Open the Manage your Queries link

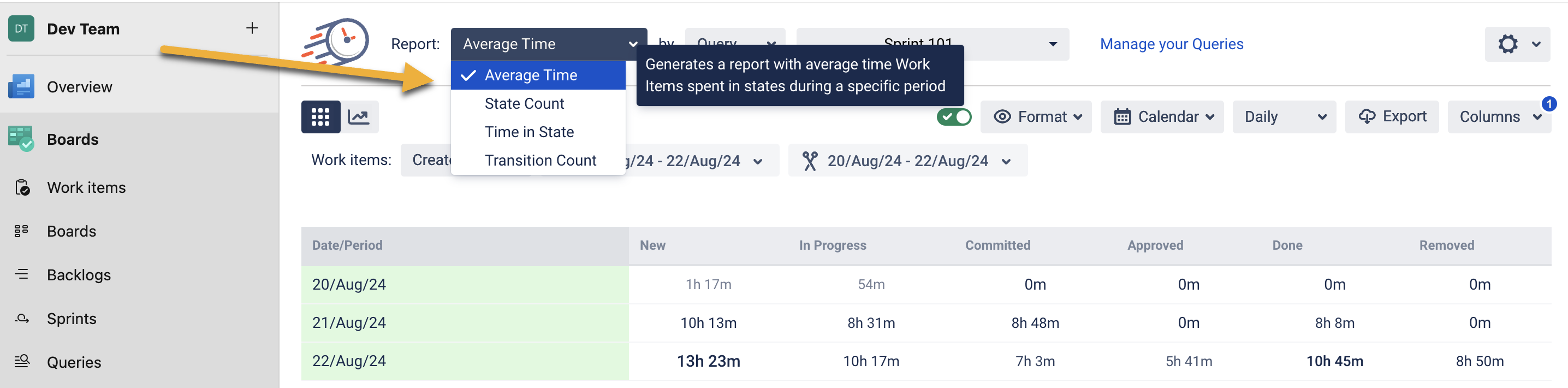coord(1171,44)
